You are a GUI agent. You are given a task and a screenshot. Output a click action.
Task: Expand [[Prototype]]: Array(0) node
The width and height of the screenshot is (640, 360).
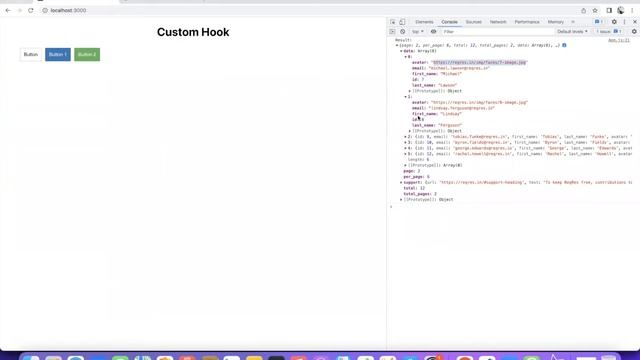tap(406, 165)
